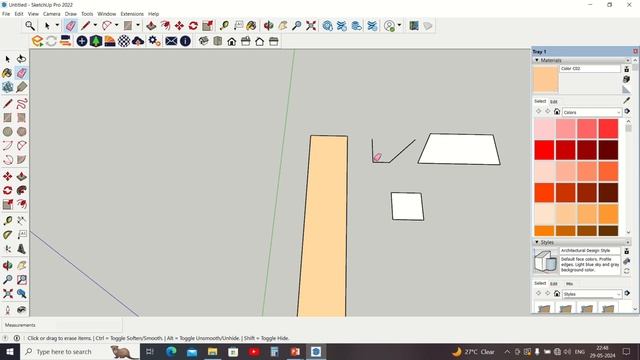Select the Position Camera tool
Image resolution: width=640 pixels, height=360 pixels.
[x=7, y=309]
